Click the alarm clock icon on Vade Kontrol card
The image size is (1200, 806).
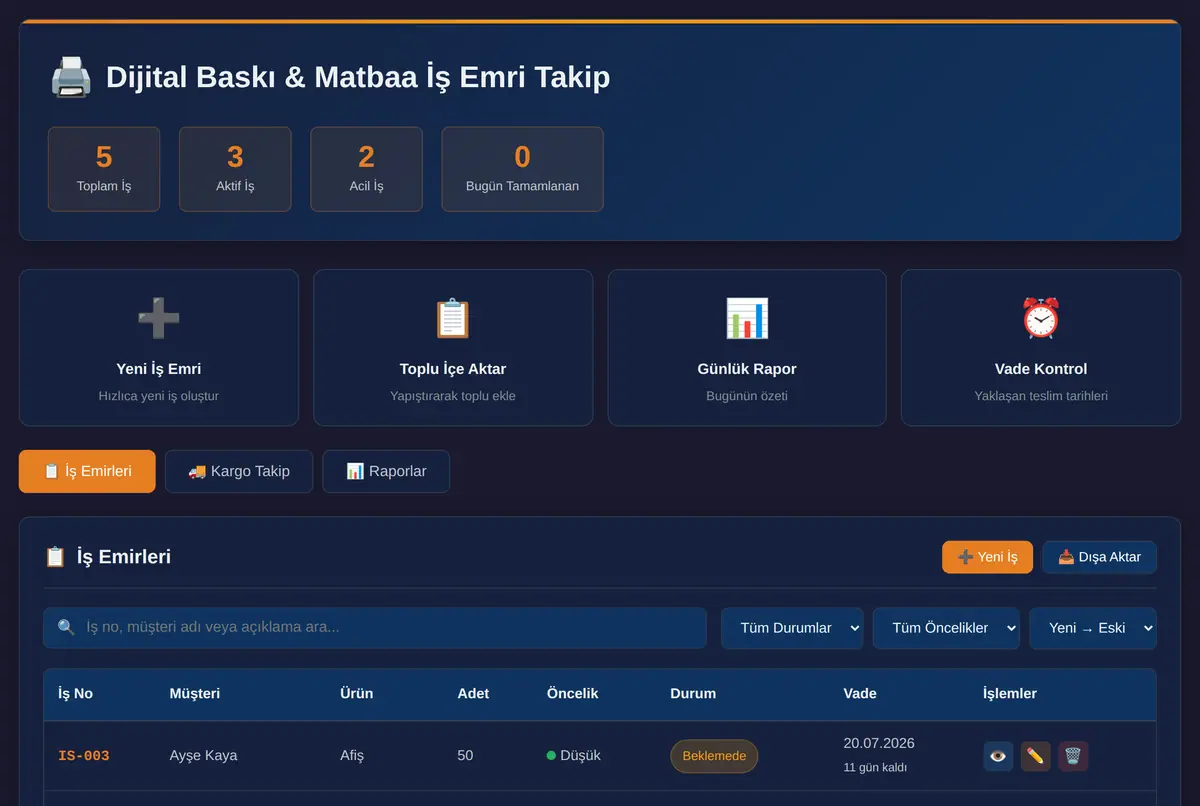[1041, 318]
